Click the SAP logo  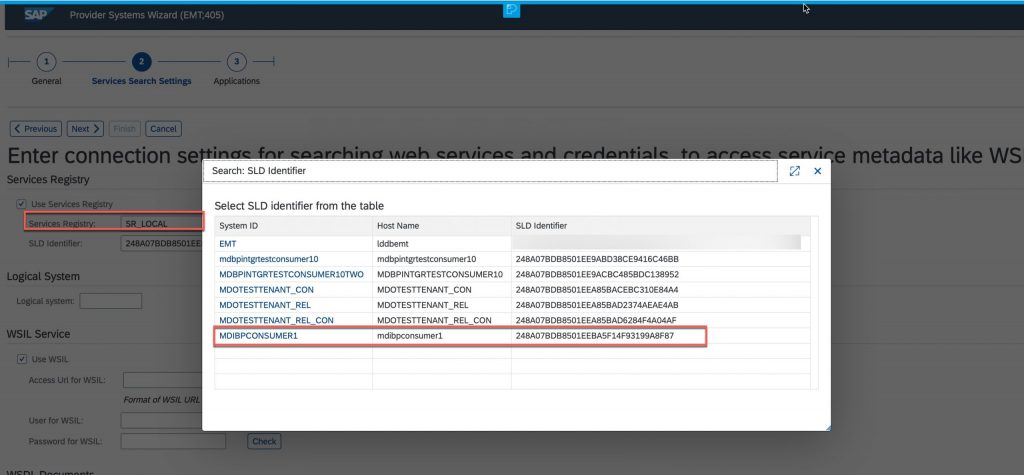39,14
